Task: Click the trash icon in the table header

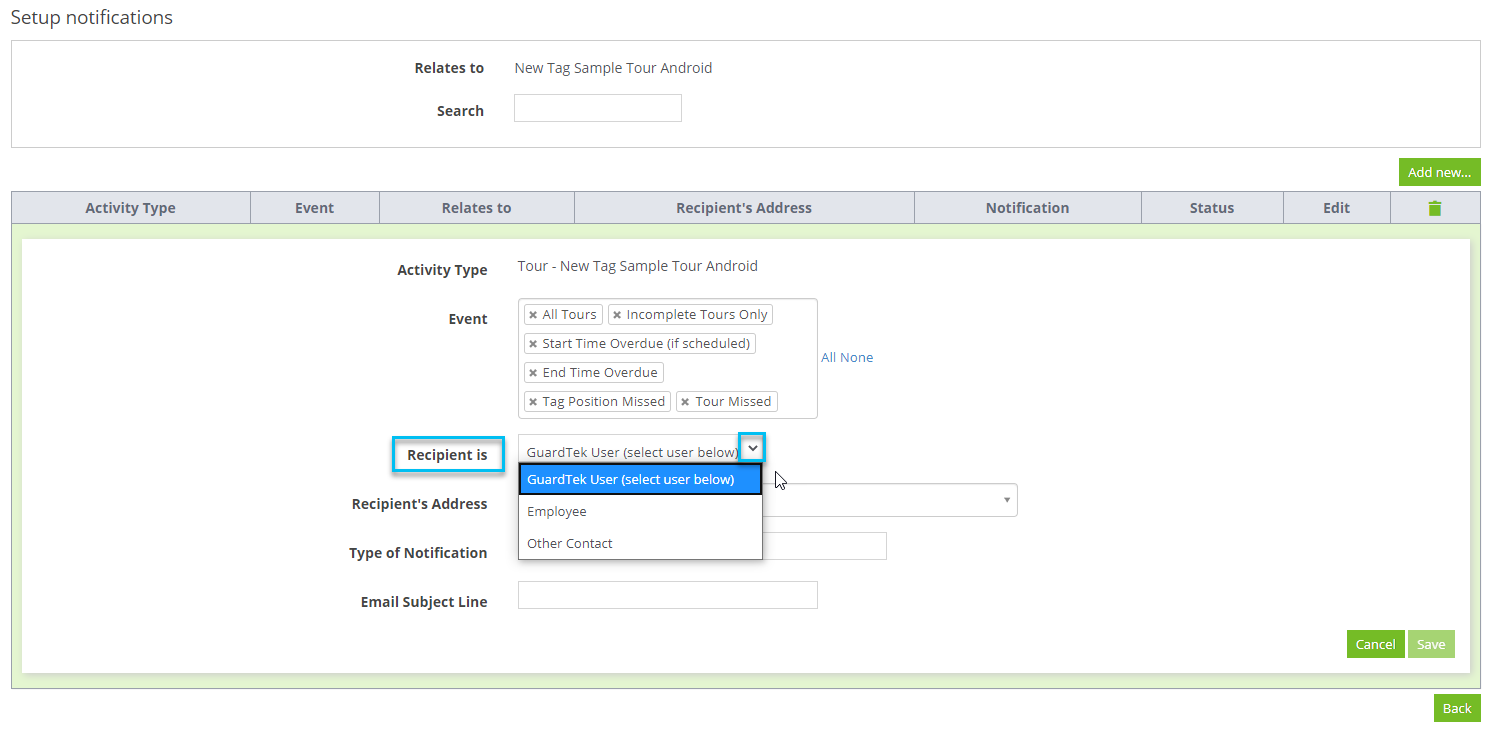Action: click(x=1435, y=207)
